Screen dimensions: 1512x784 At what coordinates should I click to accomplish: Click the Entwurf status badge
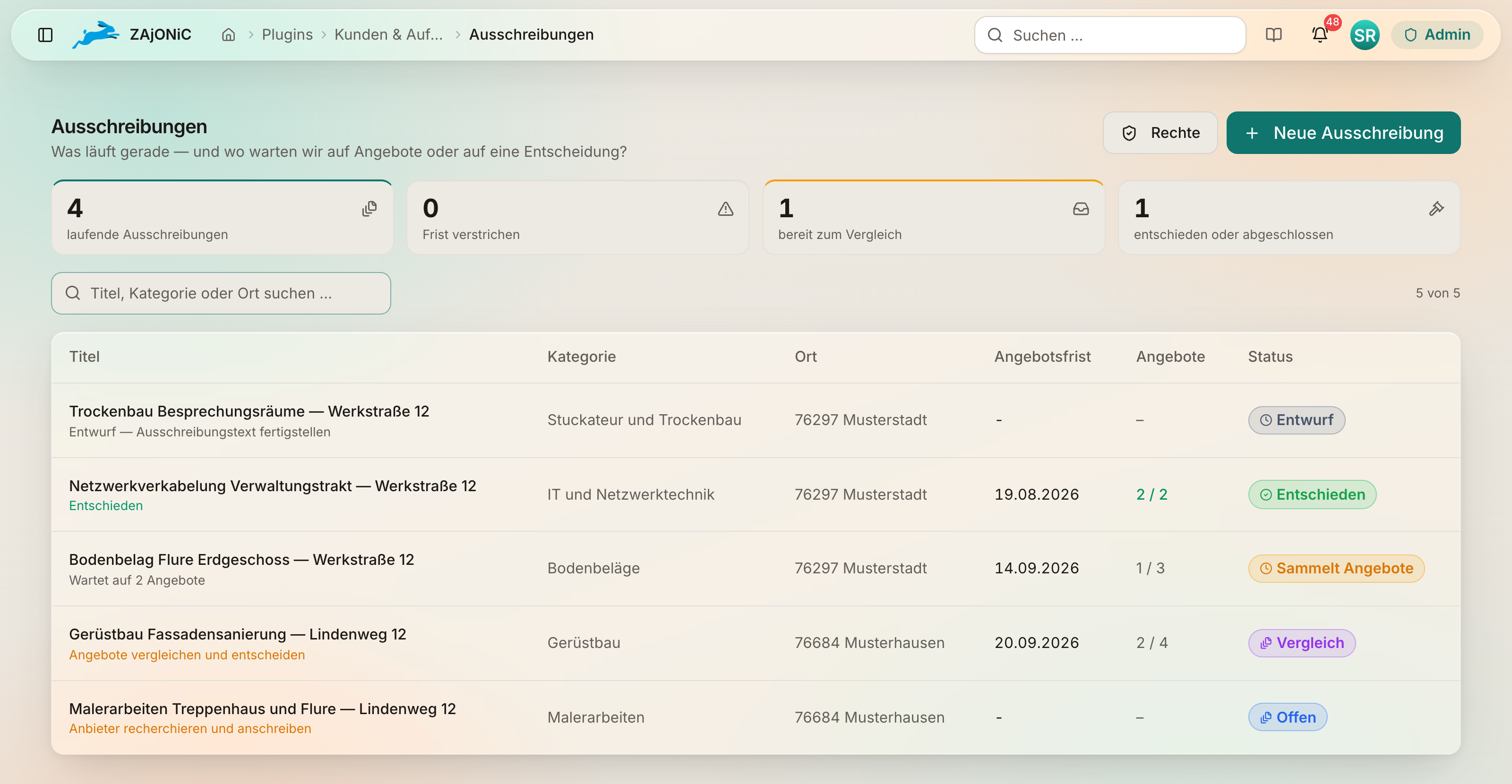[x=1296, y=420]
